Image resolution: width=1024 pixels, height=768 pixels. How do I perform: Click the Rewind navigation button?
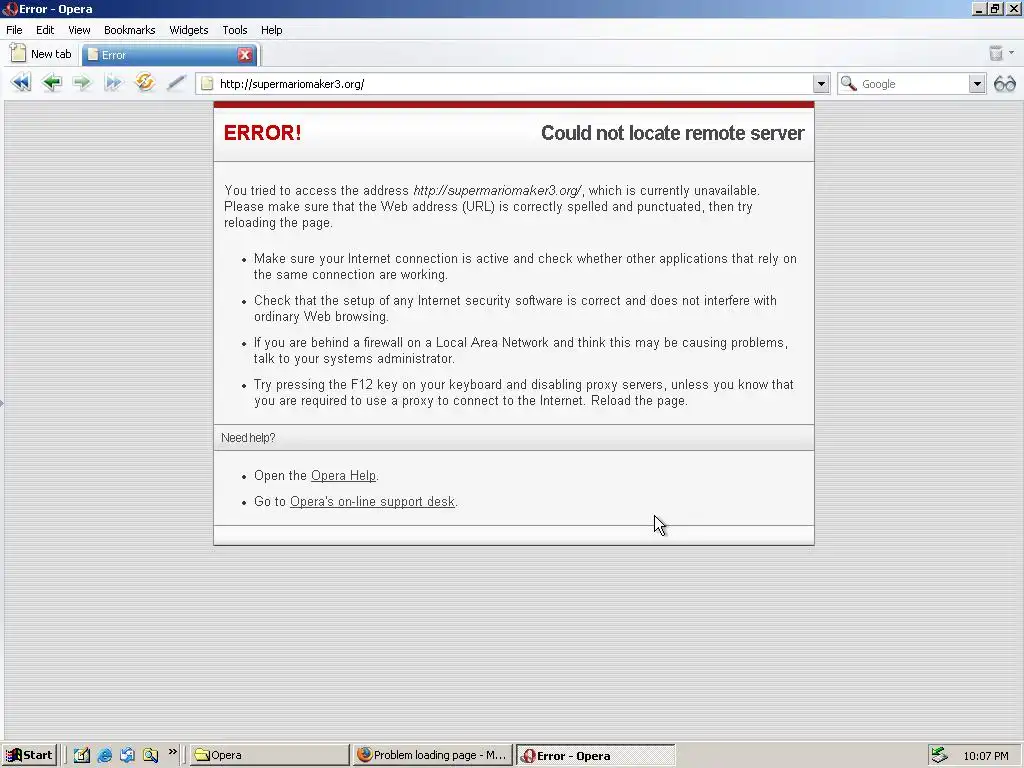click(21, 83)
